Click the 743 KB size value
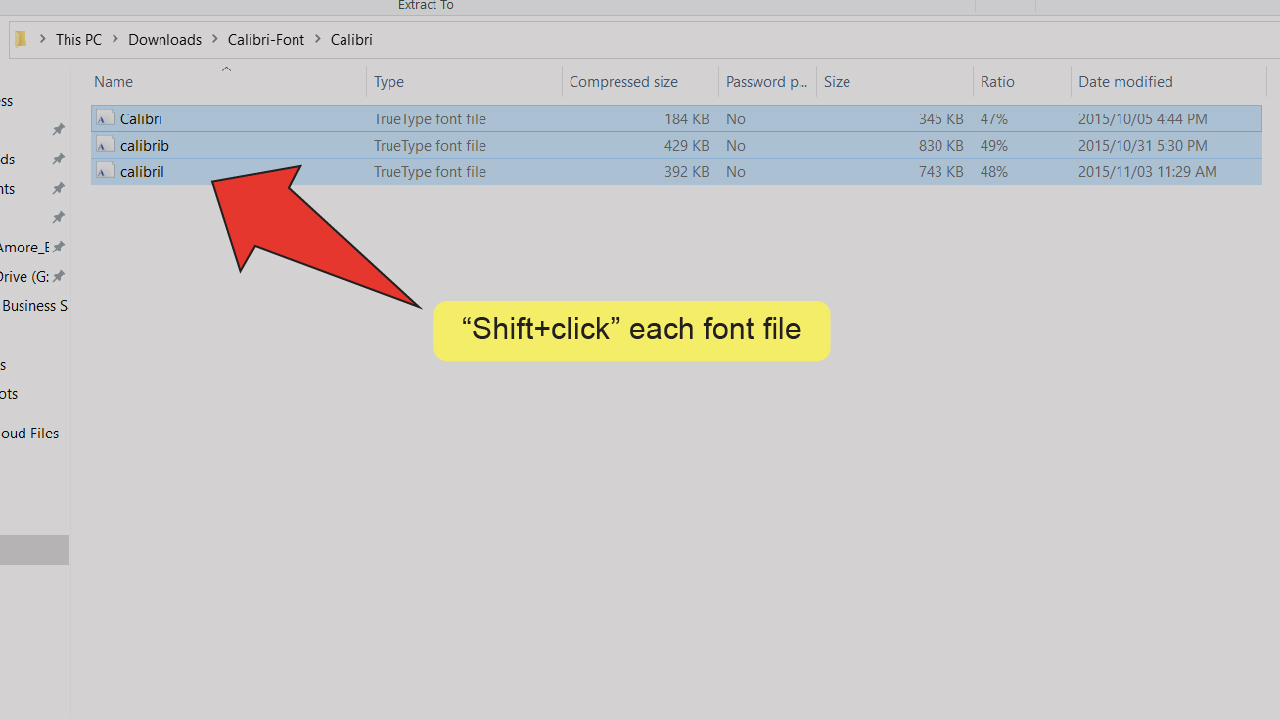 (941, 172)
